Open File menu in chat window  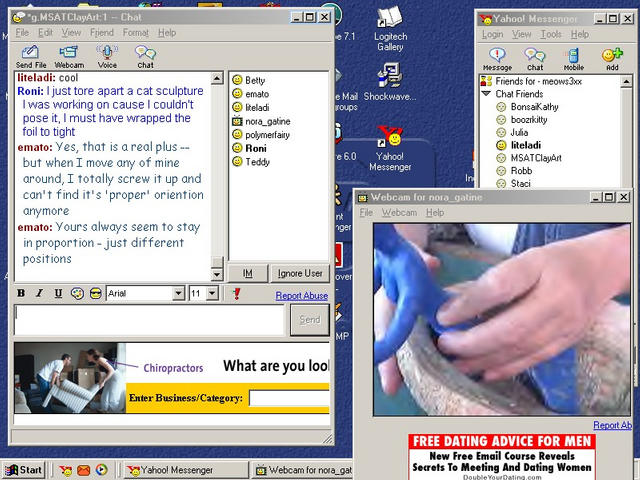pyautogui.click(x=22, y=33)
